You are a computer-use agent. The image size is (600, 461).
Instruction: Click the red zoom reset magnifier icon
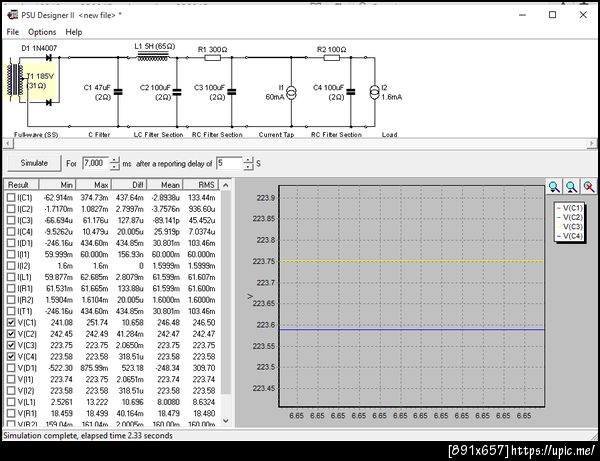[x=589, y=186]
